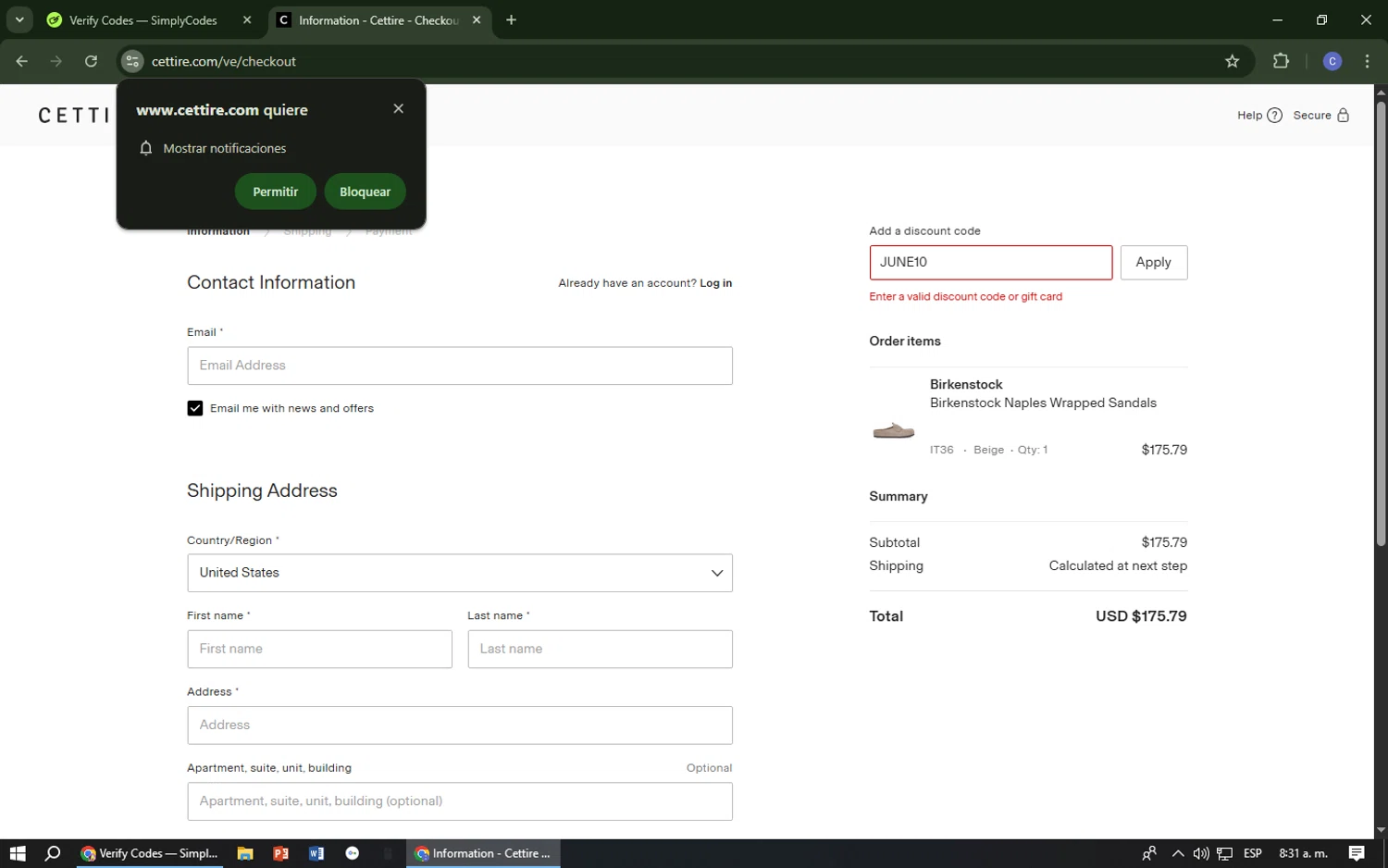Viewport: 1388px width, 868px height.
Task: Open Word from taskbar
Action: coord(316,853)
